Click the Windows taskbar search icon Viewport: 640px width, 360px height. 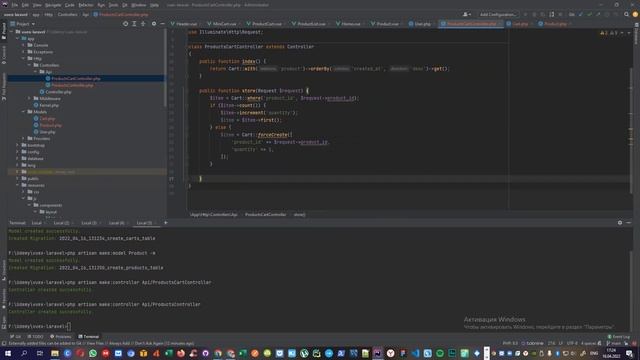(24, 353)
